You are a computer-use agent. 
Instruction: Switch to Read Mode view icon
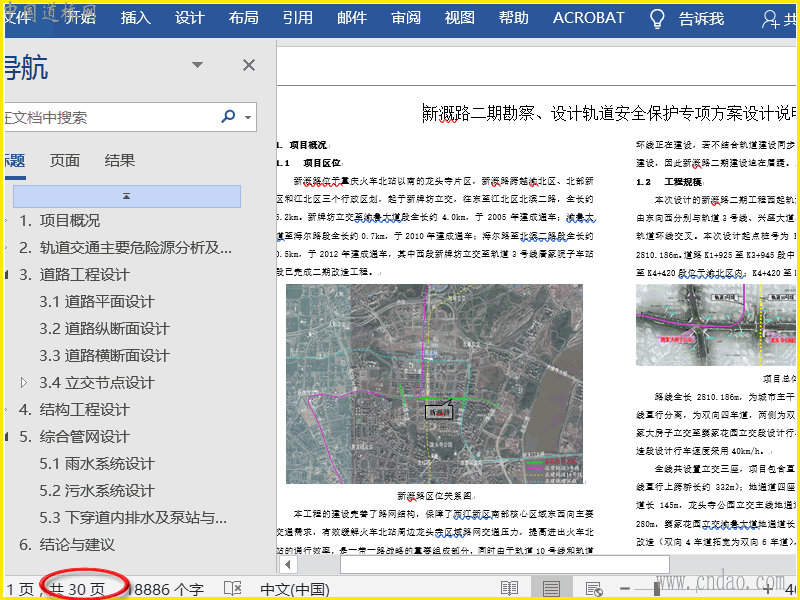pyautogui.click(x=510, y=589)
